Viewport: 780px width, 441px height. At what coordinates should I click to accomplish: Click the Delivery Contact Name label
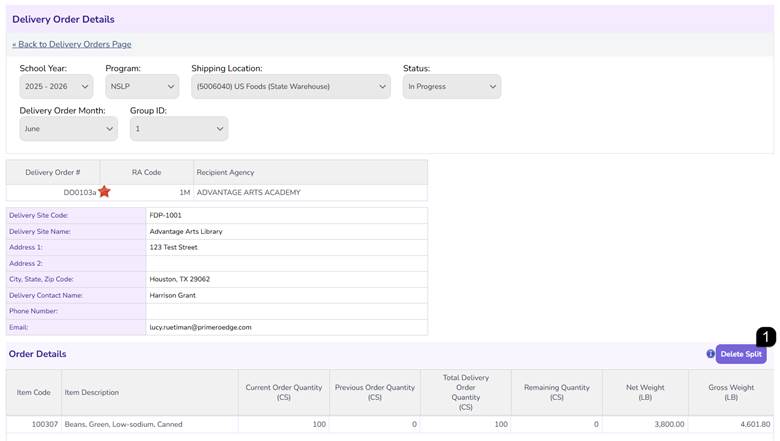46,295
